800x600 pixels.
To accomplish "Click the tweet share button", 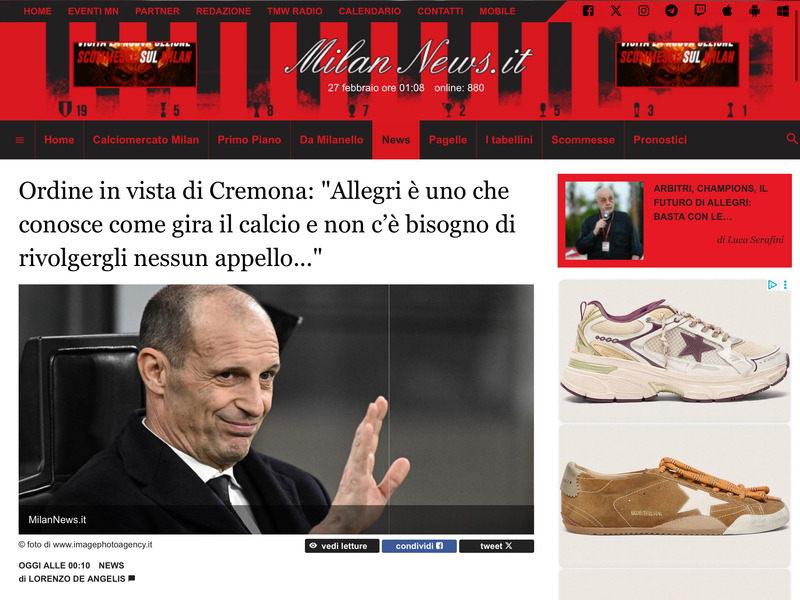I will click(x=496, y=546).
